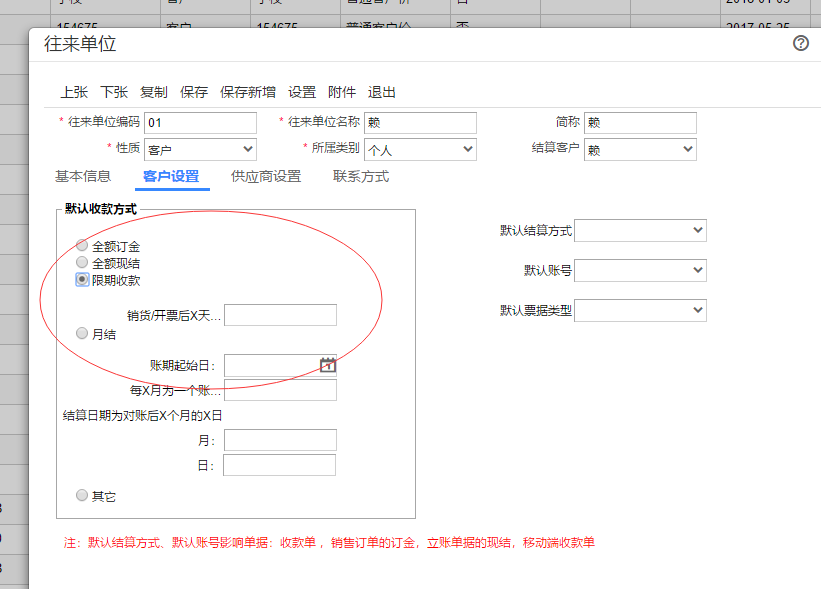Expand the 默认票据类型 dropdown
The height and width of the screenshot is (589, 821).
[x=640, y=311]
